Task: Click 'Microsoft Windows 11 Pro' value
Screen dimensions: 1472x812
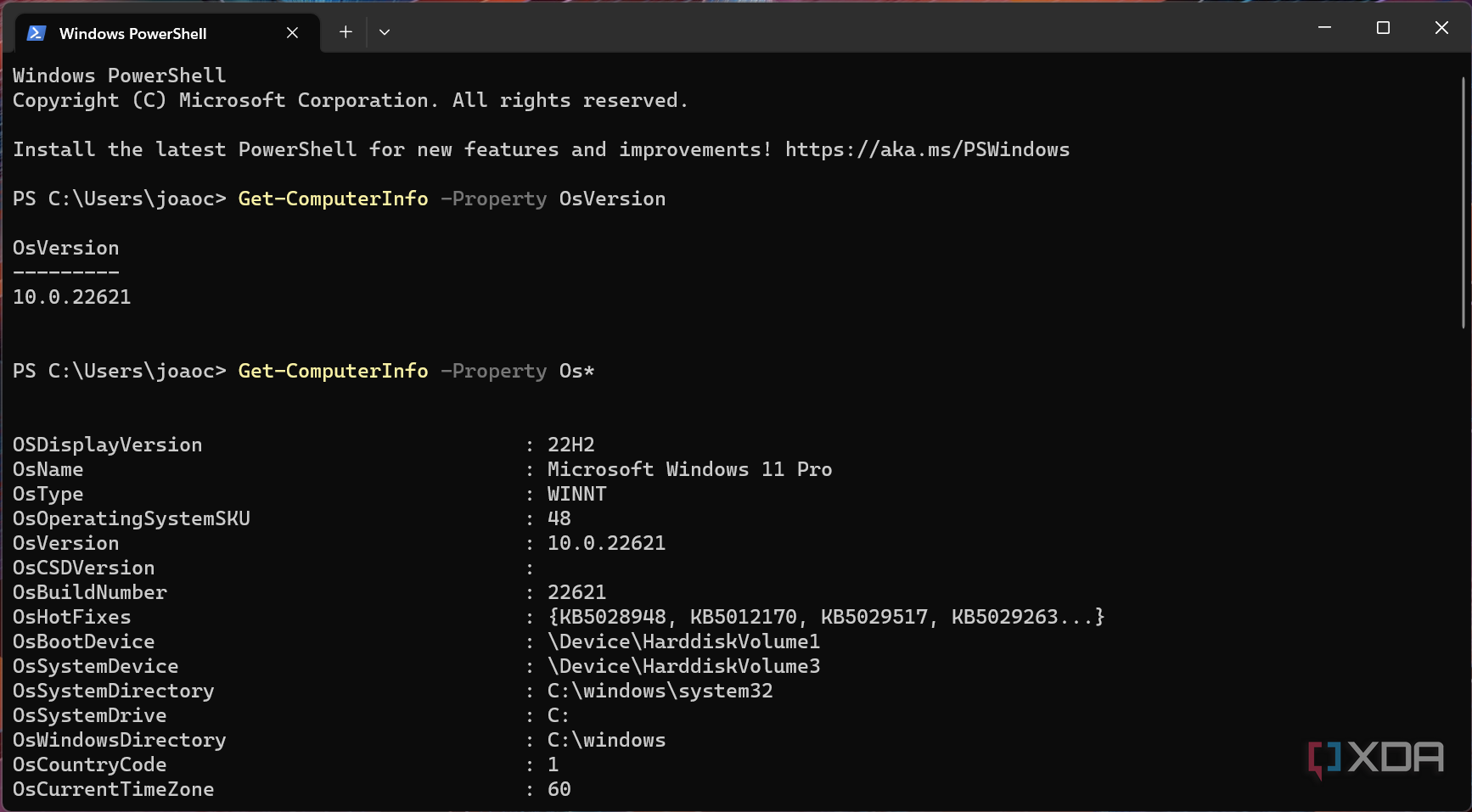Action: click(x=690, y=469)
